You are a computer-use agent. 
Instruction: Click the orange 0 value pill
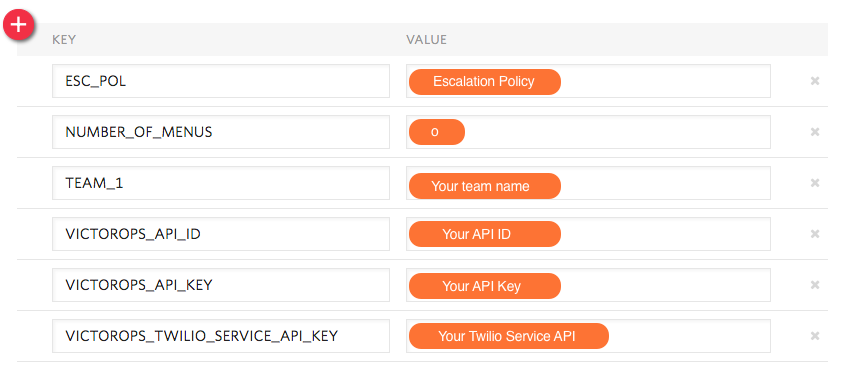point(437,132)
